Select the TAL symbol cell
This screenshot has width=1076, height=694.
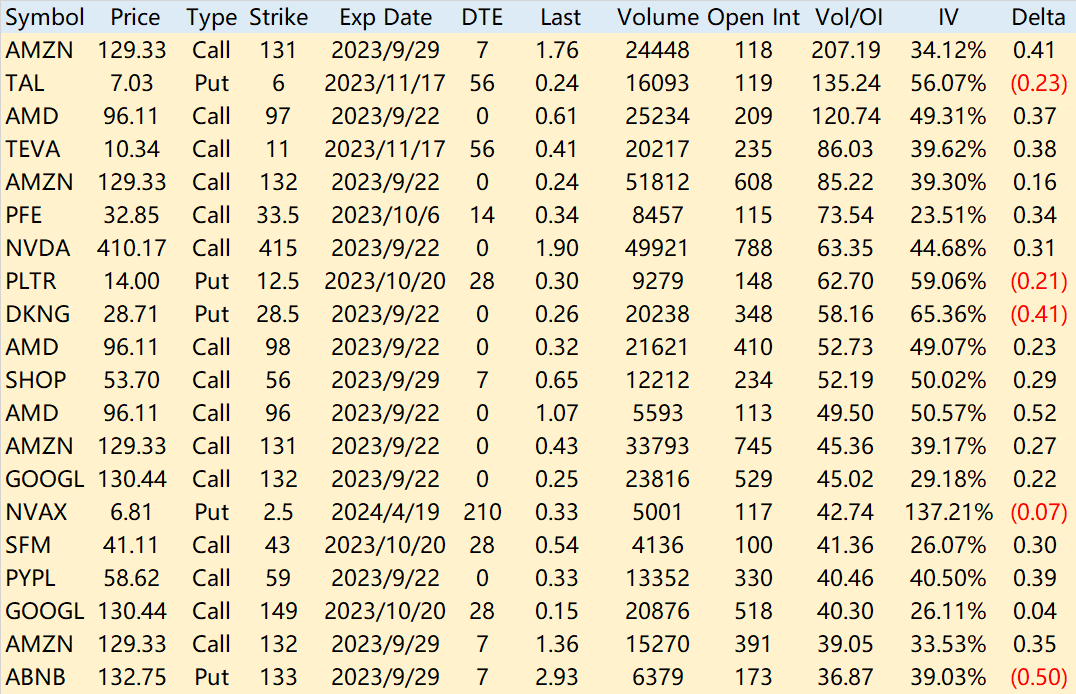(25, 83)
